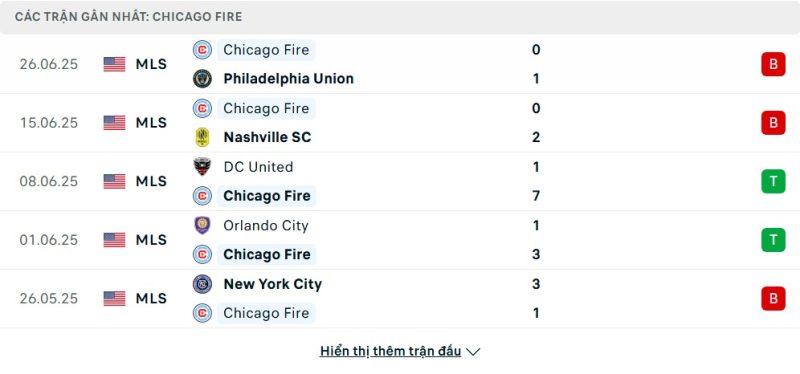Click the 01.06.25 match date
Image resolution: width=800 pixels, height=374 pixels.
coord(49,240)
